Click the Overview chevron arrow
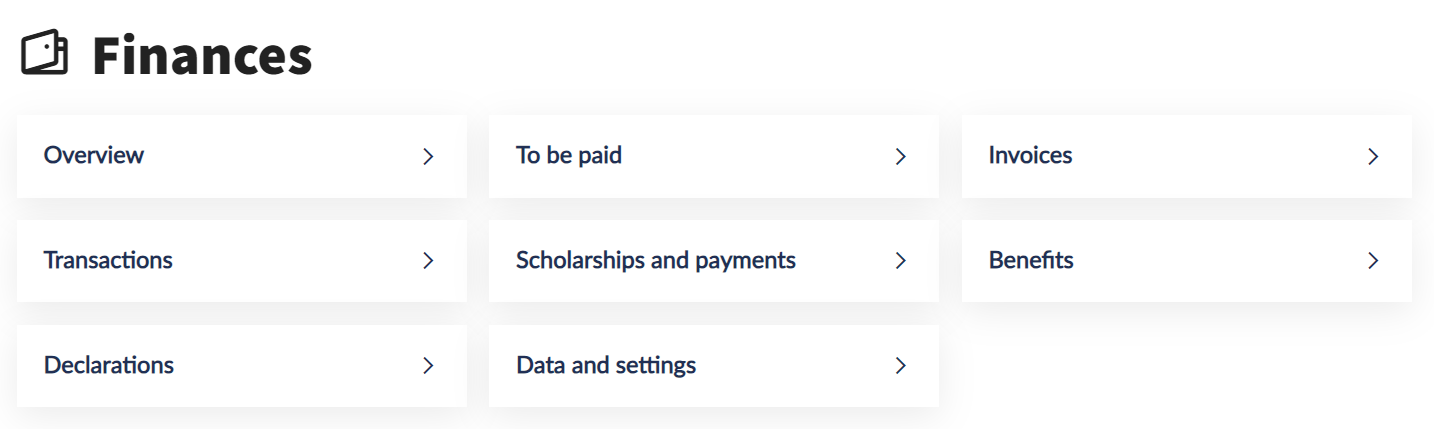1434x429 pixels. click(428, 156)
